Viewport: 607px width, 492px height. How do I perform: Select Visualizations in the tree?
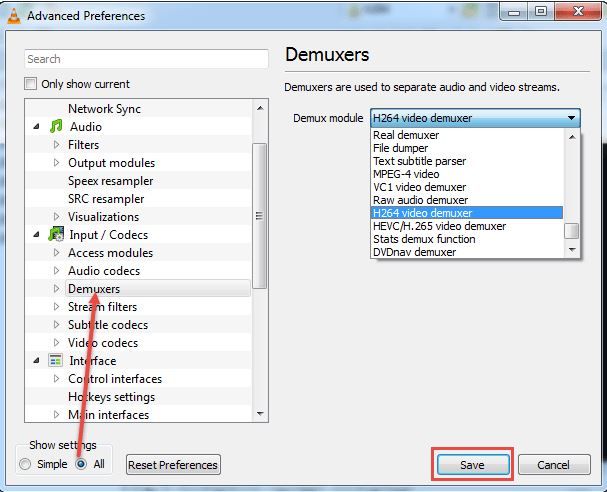pos(103,216)
